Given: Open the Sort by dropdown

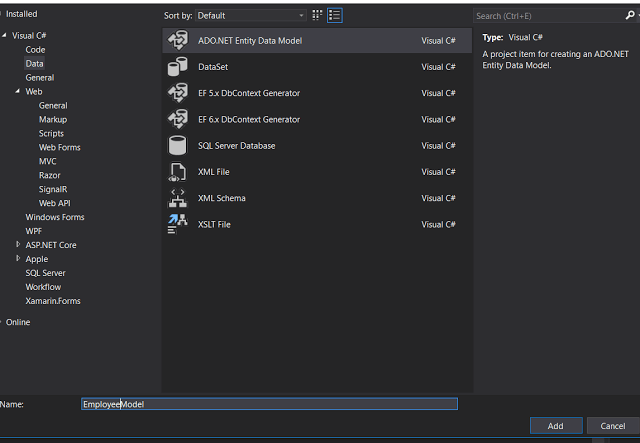Looking at the screenshot, I should click(x=250, y=16).
